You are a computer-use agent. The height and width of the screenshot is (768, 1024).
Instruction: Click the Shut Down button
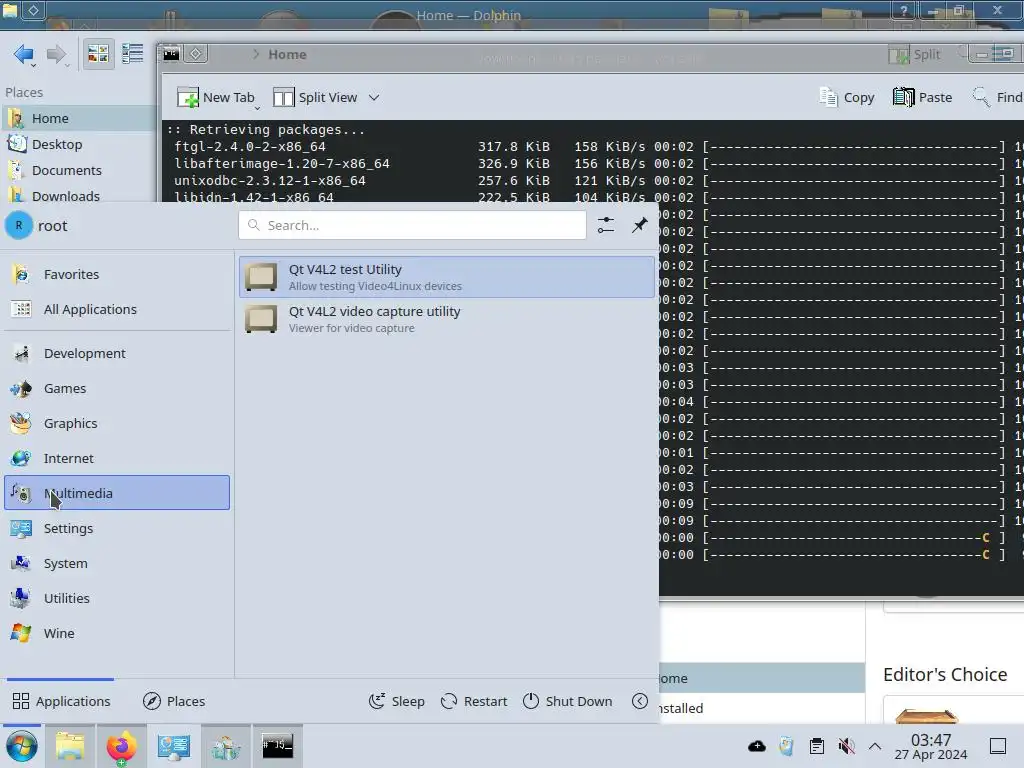(x=568, y=701)
